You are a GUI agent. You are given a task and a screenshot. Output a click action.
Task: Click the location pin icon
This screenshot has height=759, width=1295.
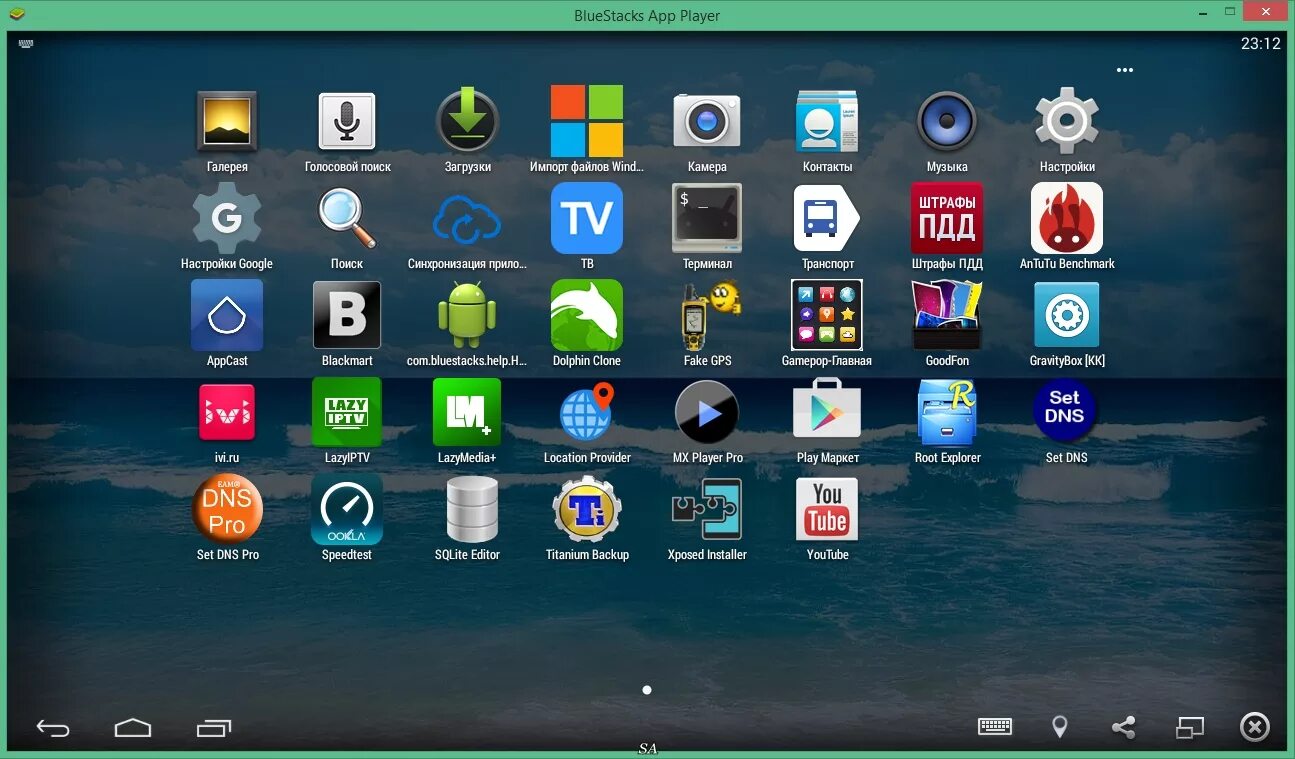point(1060,727)
